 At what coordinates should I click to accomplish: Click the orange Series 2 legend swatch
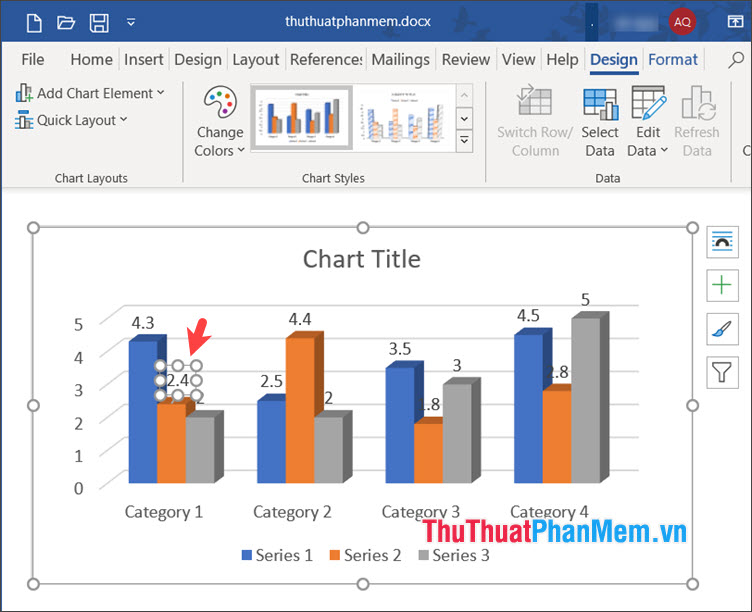pyautogui.click(x=335, y=555)
